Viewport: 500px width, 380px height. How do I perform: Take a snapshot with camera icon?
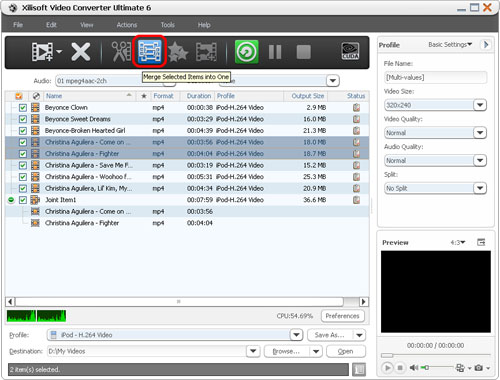(x=479, y=368)
